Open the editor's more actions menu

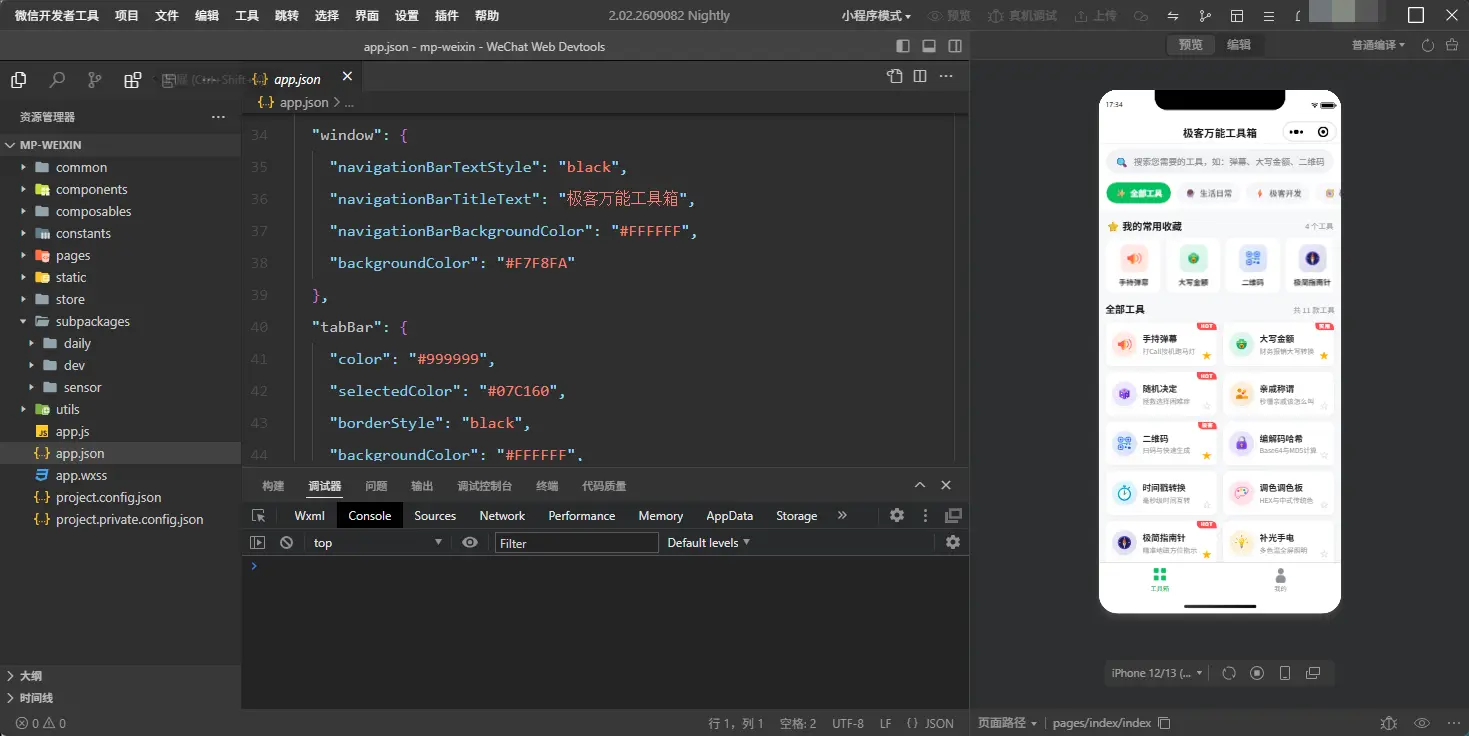(x=946, y=76)
